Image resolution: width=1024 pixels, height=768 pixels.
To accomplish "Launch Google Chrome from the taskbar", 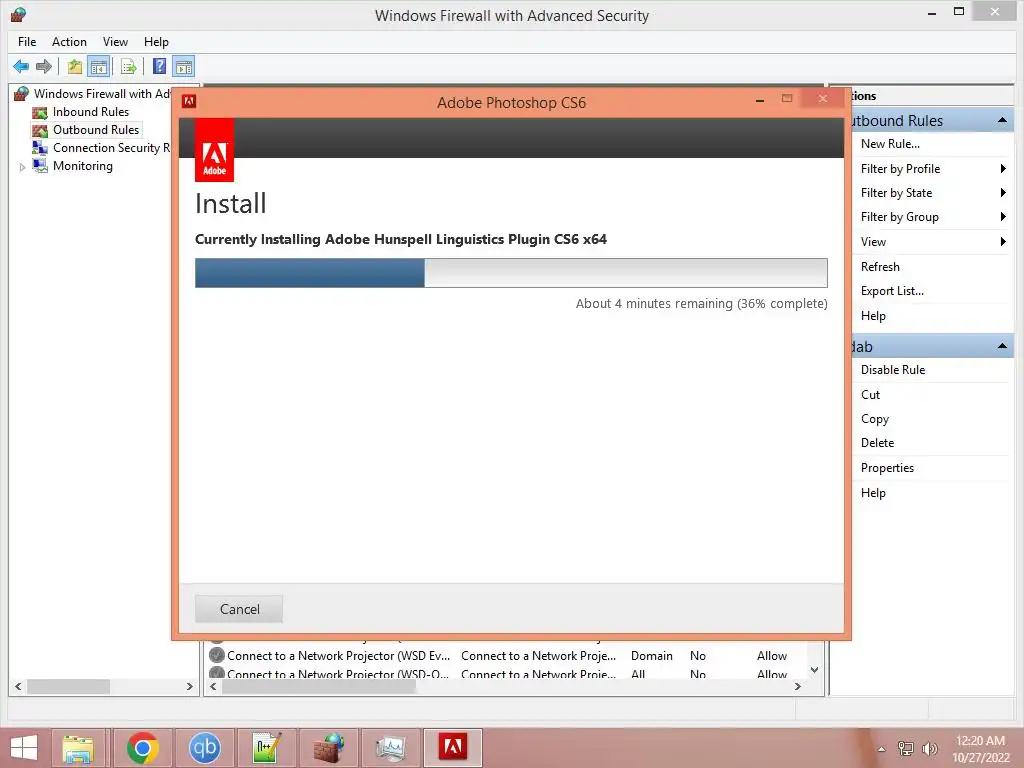I will click(x=142, y=748).
